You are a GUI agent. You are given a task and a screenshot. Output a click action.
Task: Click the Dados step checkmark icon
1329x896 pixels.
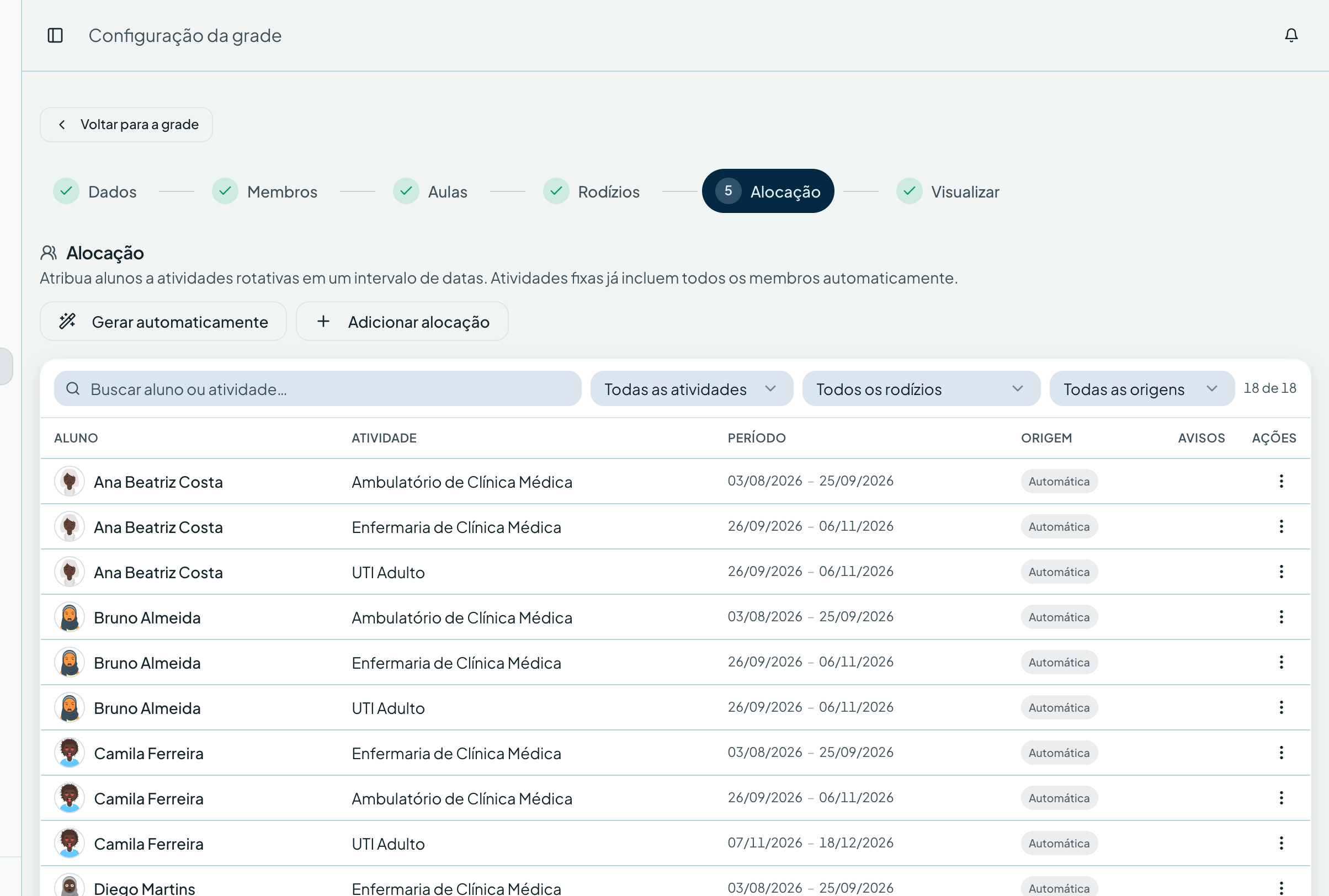(x=66, y=191)
